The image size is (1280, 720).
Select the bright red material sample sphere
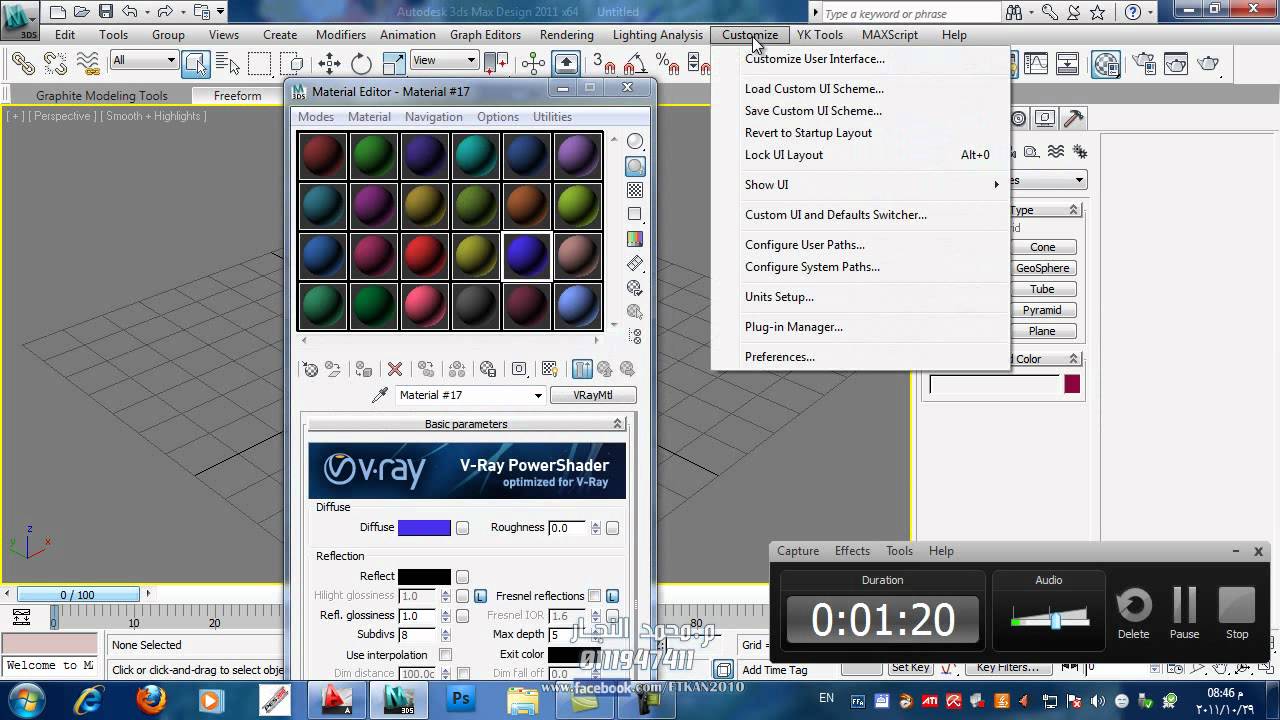(x=424, y=256)
